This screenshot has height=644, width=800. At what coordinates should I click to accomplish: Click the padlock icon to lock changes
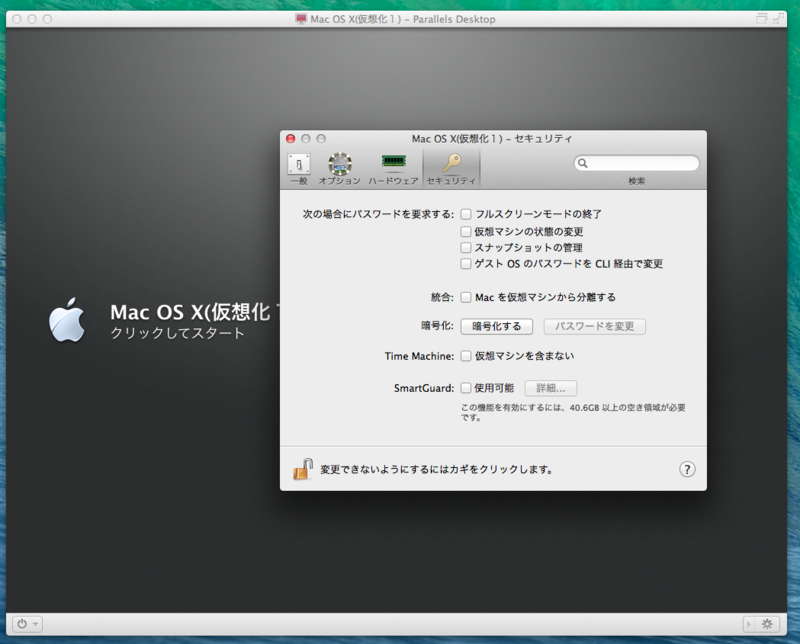tap(303, 469)
